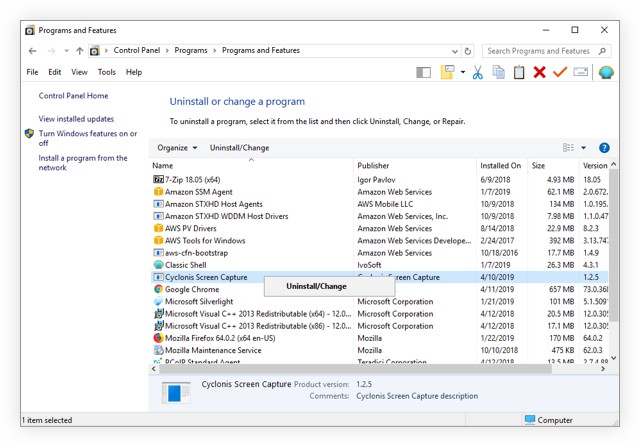
Task: Open the Tools menu
Action: pyautogui.click(x=106, y=72)
